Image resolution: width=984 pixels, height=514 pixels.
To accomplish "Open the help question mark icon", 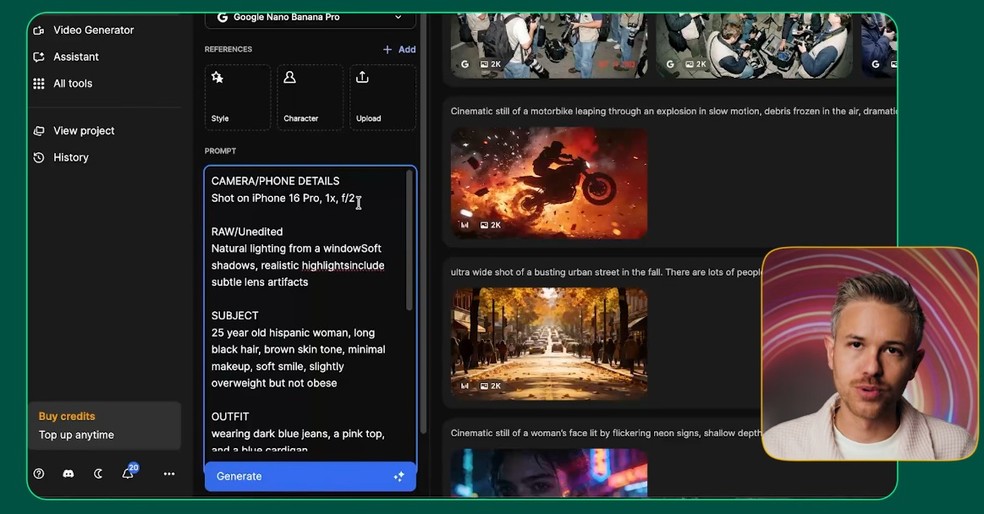I will [39, 474].
